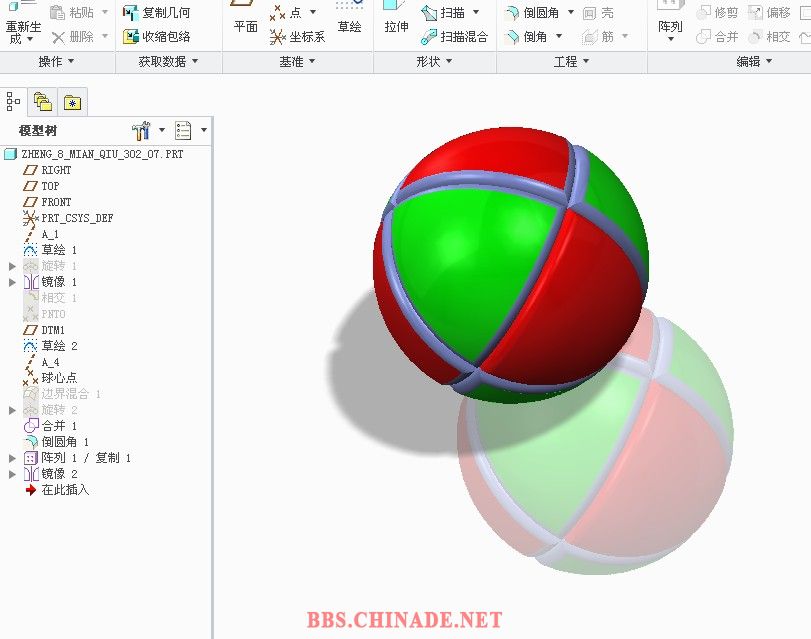Select PNT0 in the model tree
Image resolution: width=811 pixels, height=639 pixels.
tap(44, 314)
